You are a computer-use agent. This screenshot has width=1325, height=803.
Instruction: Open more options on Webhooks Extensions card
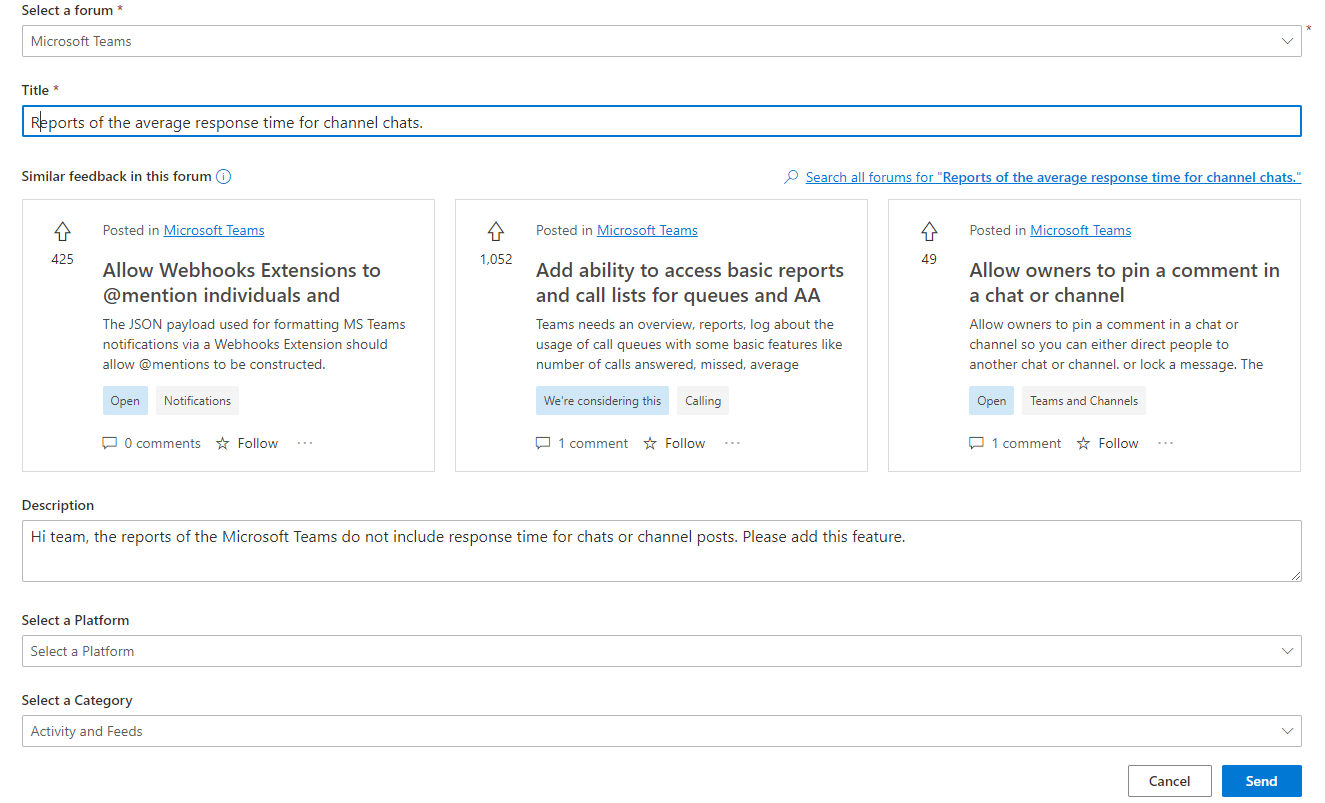point(305,443)
